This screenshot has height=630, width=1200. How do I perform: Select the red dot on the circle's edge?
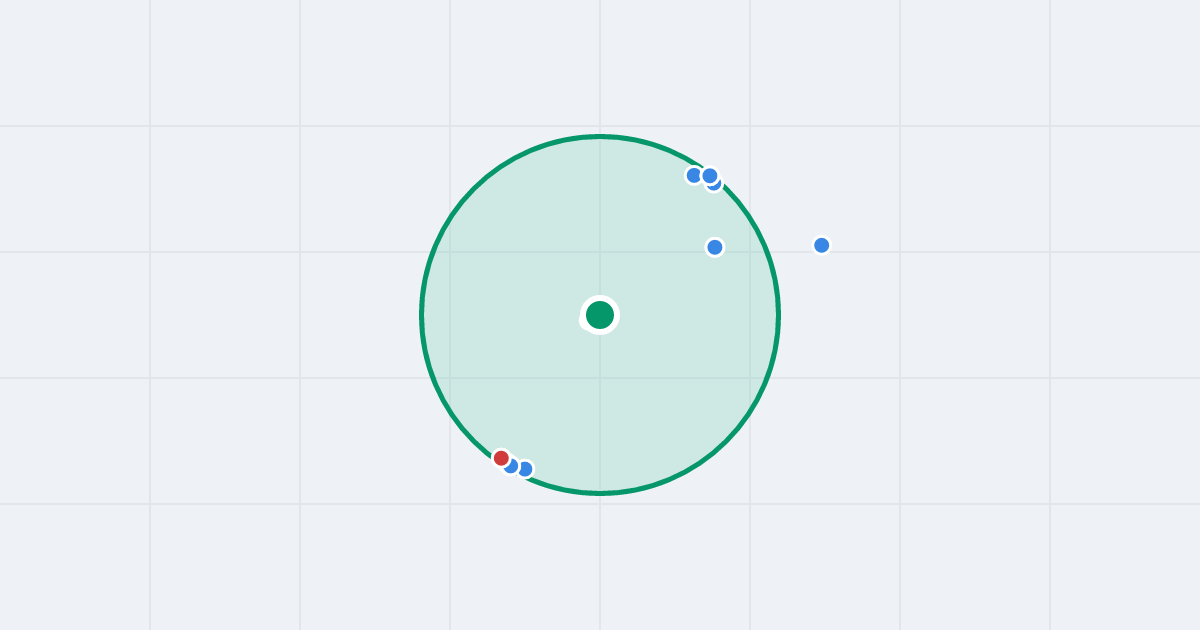tap(501, 458)
